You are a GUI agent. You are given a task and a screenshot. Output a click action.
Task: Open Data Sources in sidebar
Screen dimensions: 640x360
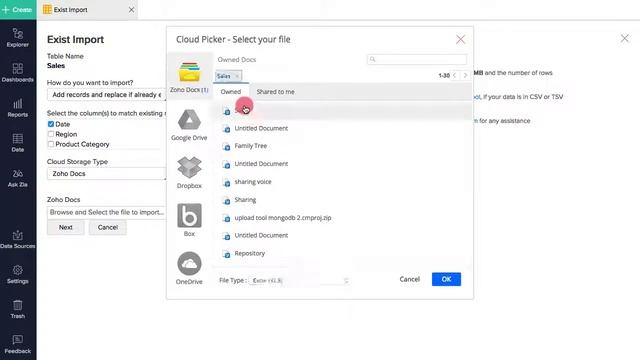pos(18,239)
